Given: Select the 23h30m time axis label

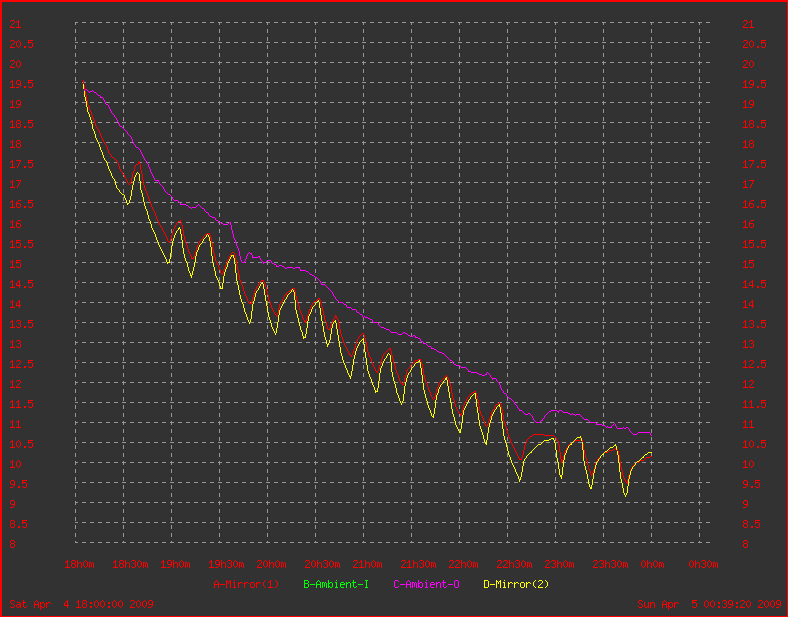Looking at the screenshot, I should 610,564.
